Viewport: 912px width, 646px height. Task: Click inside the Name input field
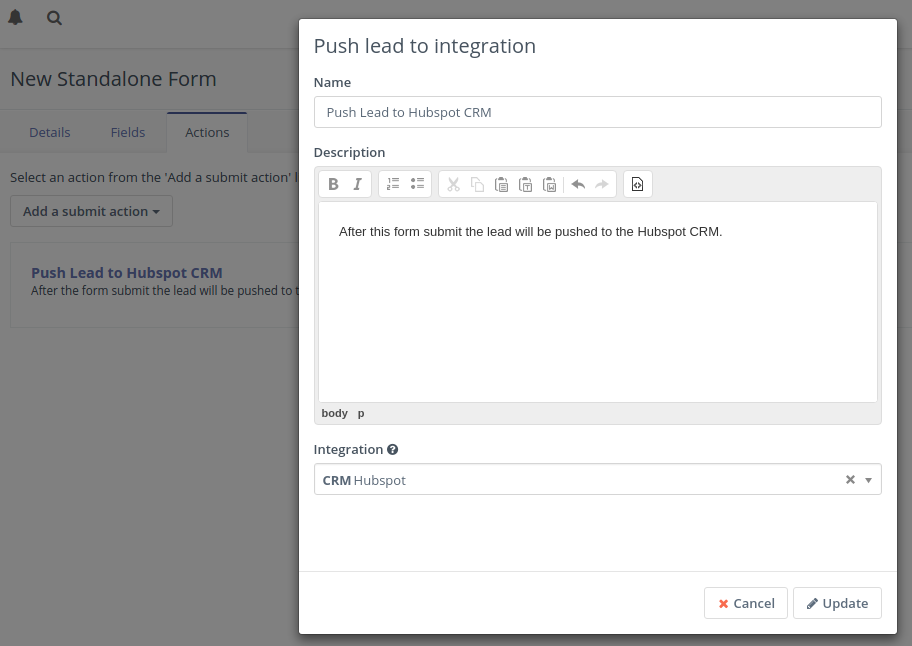pyautogui.click(x=597, y=112)
